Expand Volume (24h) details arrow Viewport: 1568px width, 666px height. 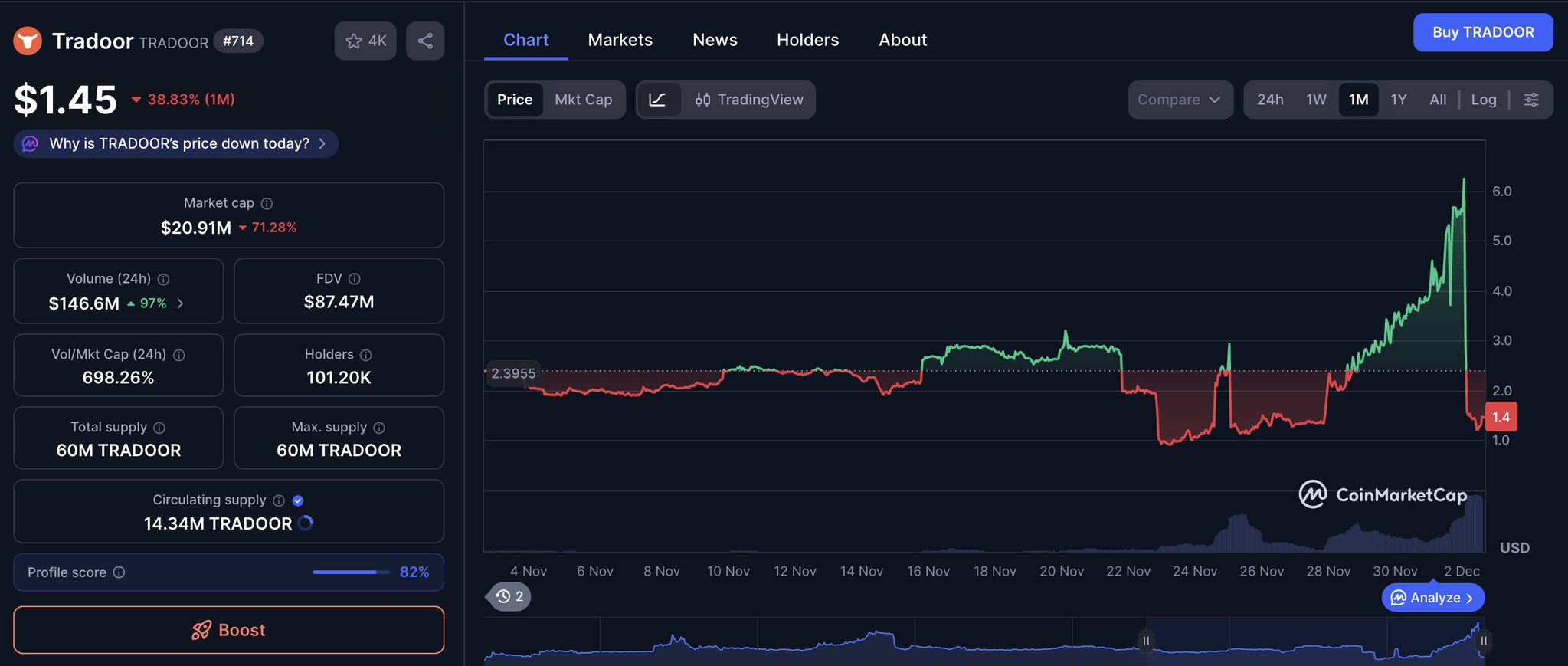[180, 303]
